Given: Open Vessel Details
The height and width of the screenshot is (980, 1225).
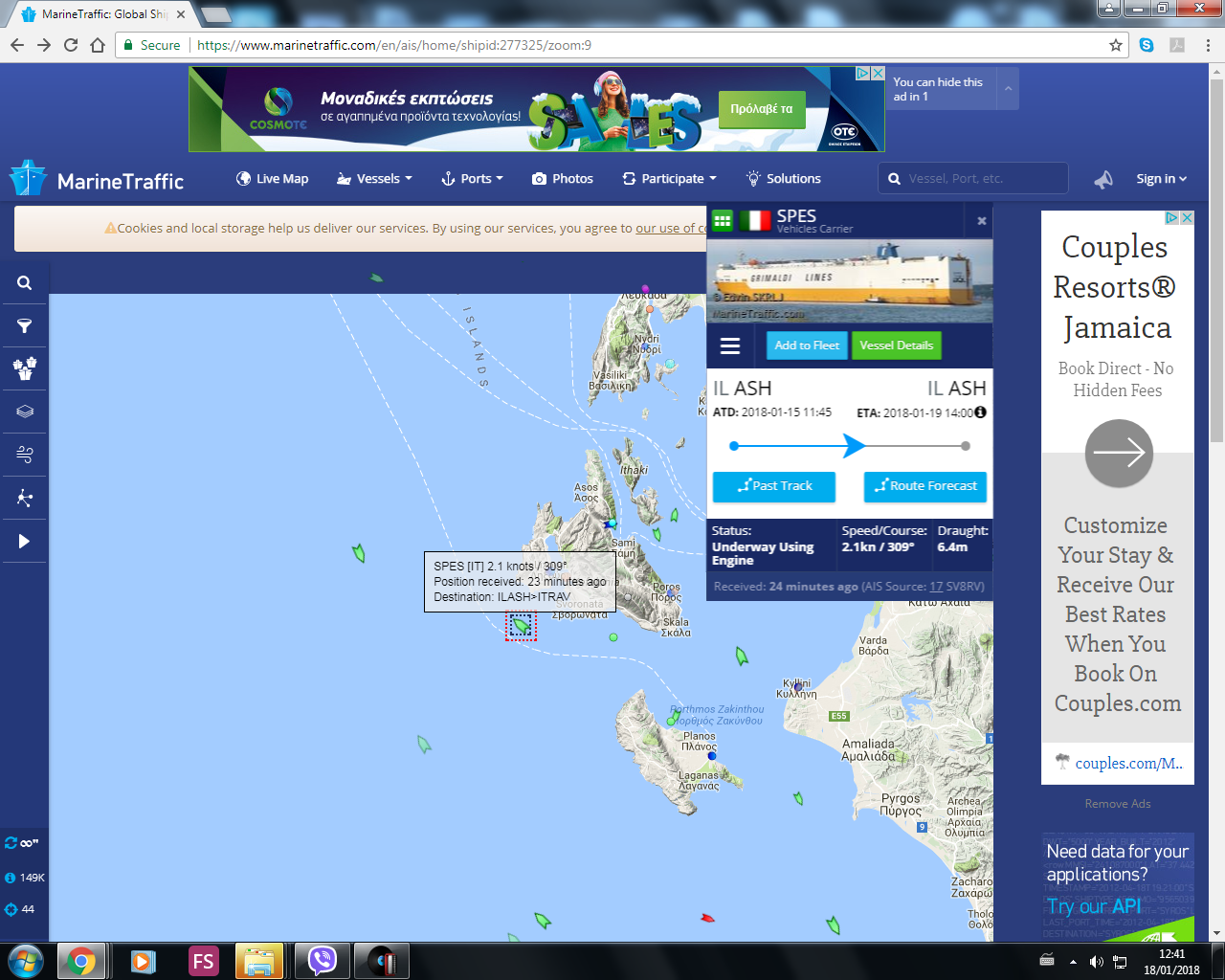Looking at the screenshot, I should tap(896, 345).
